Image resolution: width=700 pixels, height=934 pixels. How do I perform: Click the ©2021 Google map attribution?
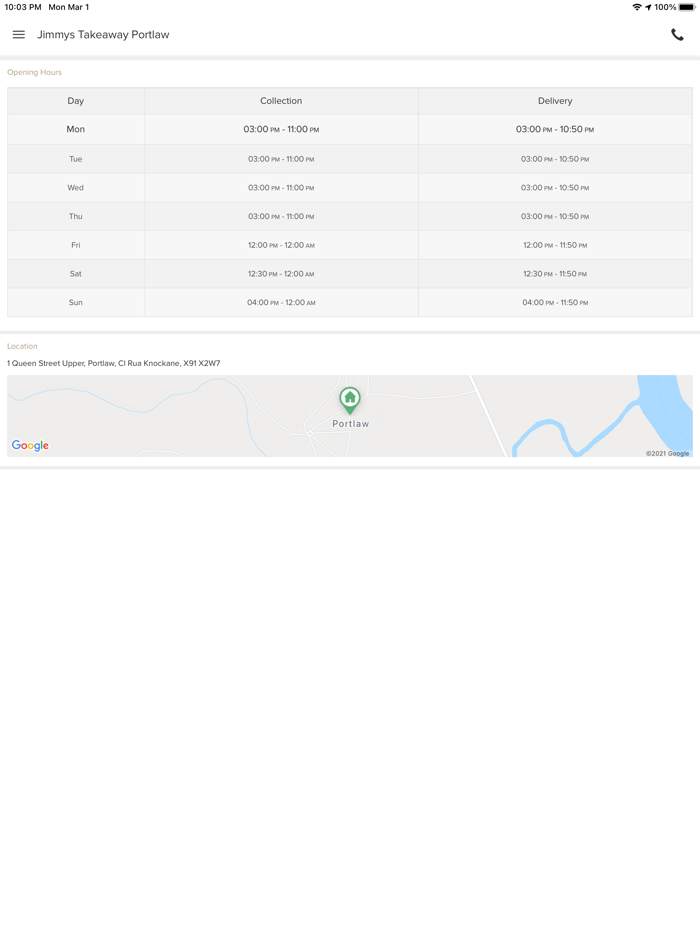(x=667, y=454)
